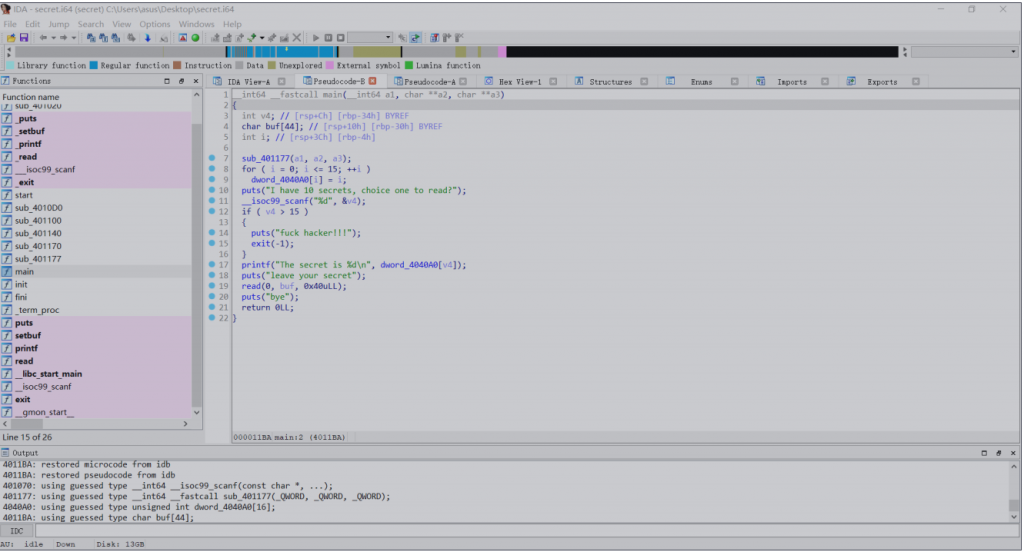The height and width of the screenshot is (552, 1024).
Task: Close the Hex View-1 tab
Action: pos(553,82)
